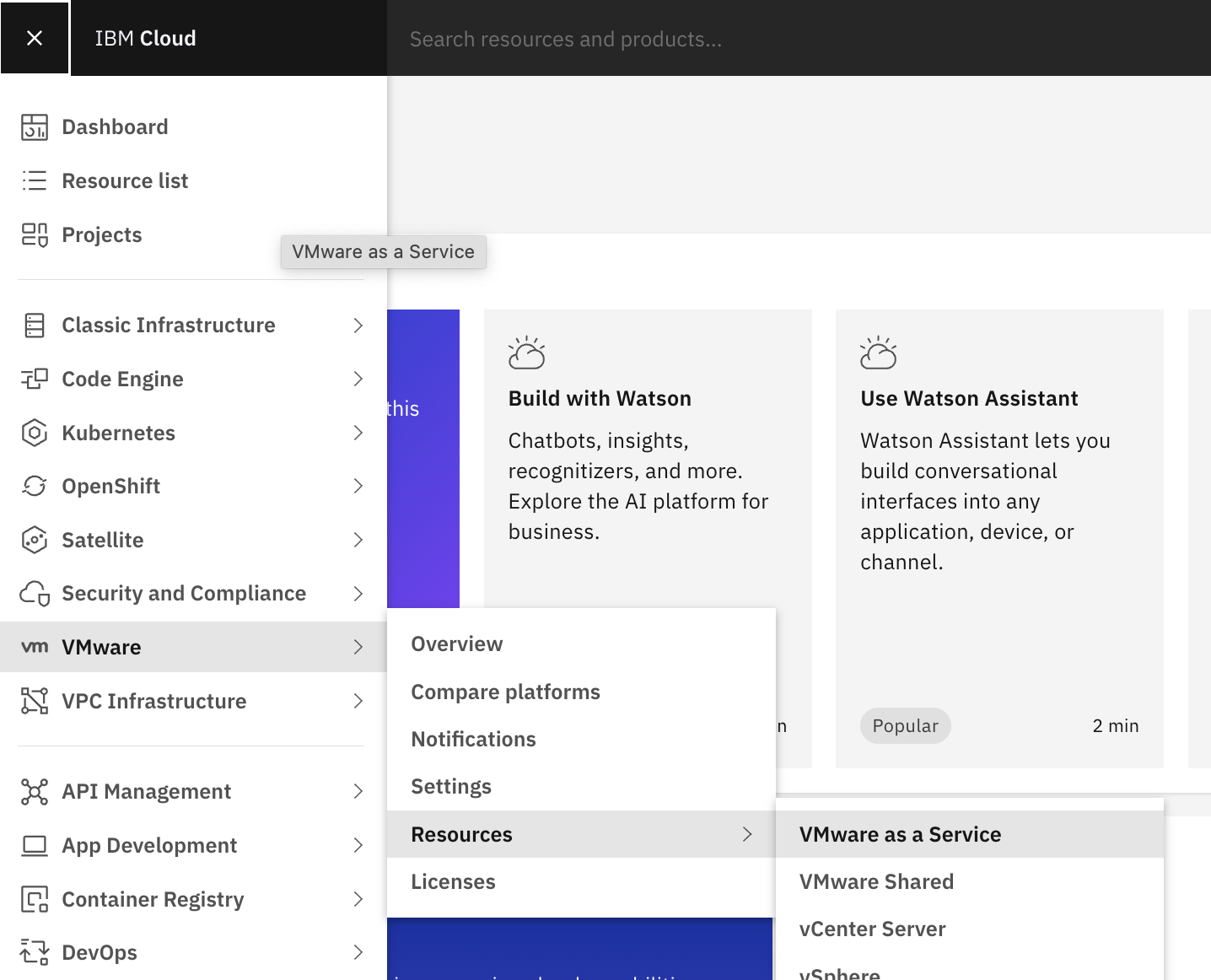Viewport: 1211px width, 980px height.
Task: Click the Satellite icon
Action: click(x=35, y=540)
